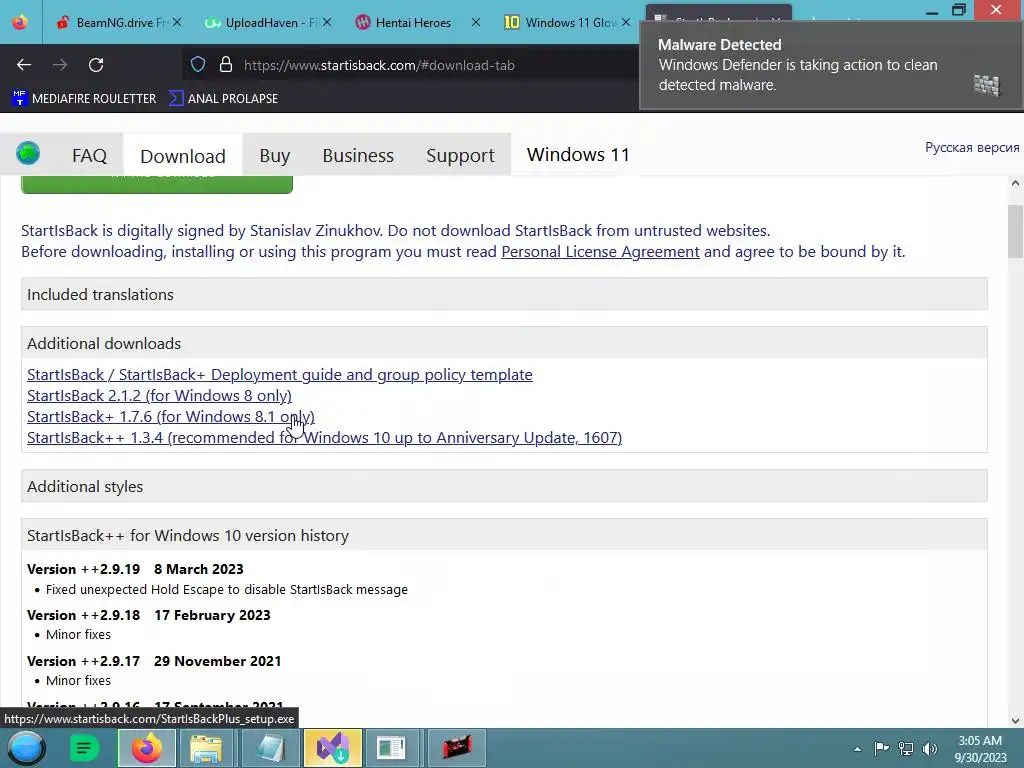Show hidden tray icons arrow

click(857, 749)
